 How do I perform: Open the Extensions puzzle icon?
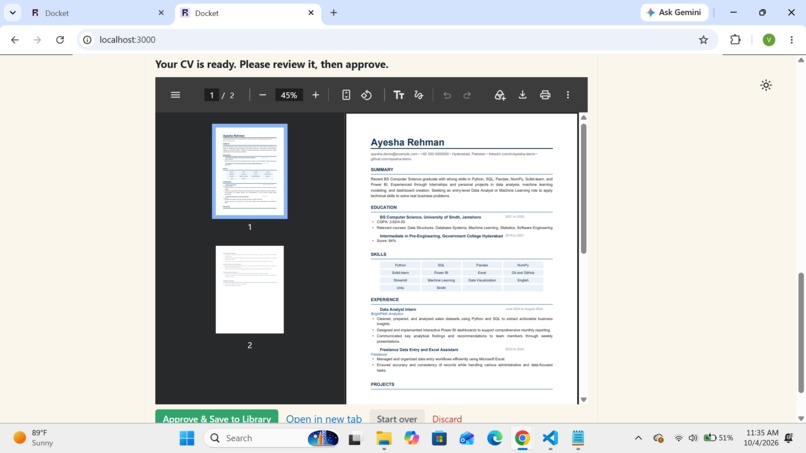[735, 40]
